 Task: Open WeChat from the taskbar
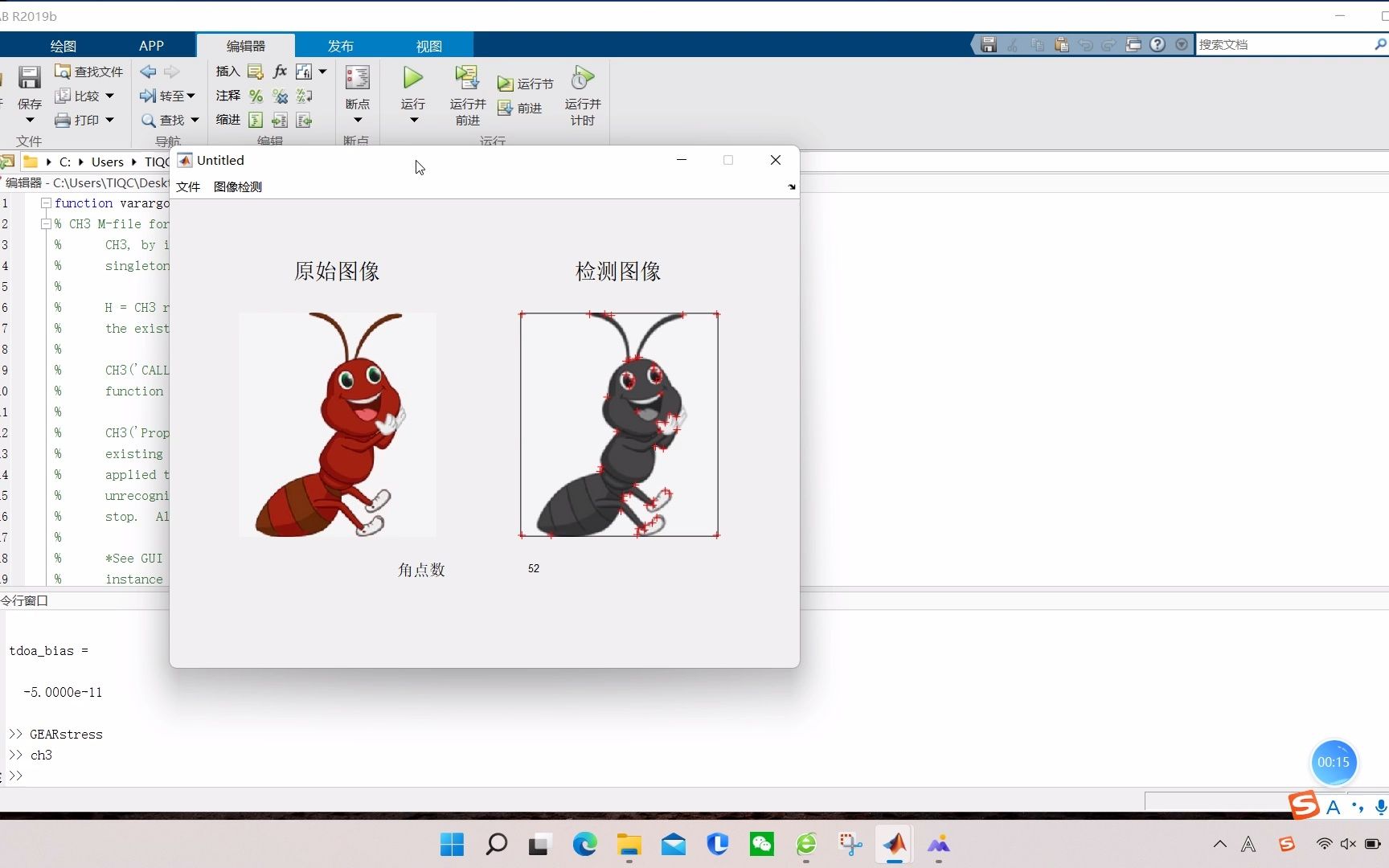[x=761, y=844]
